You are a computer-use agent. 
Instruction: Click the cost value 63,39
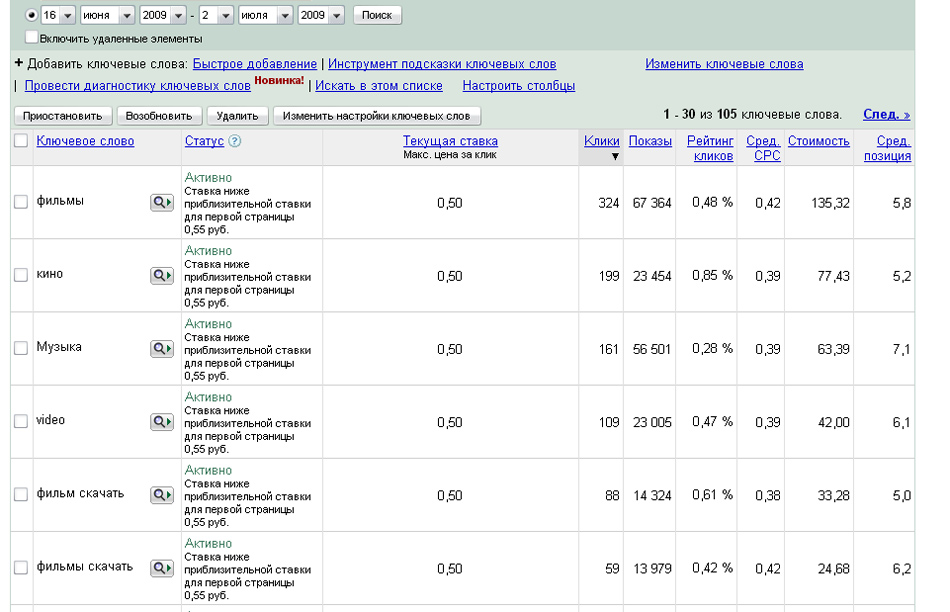coord(833,349)
